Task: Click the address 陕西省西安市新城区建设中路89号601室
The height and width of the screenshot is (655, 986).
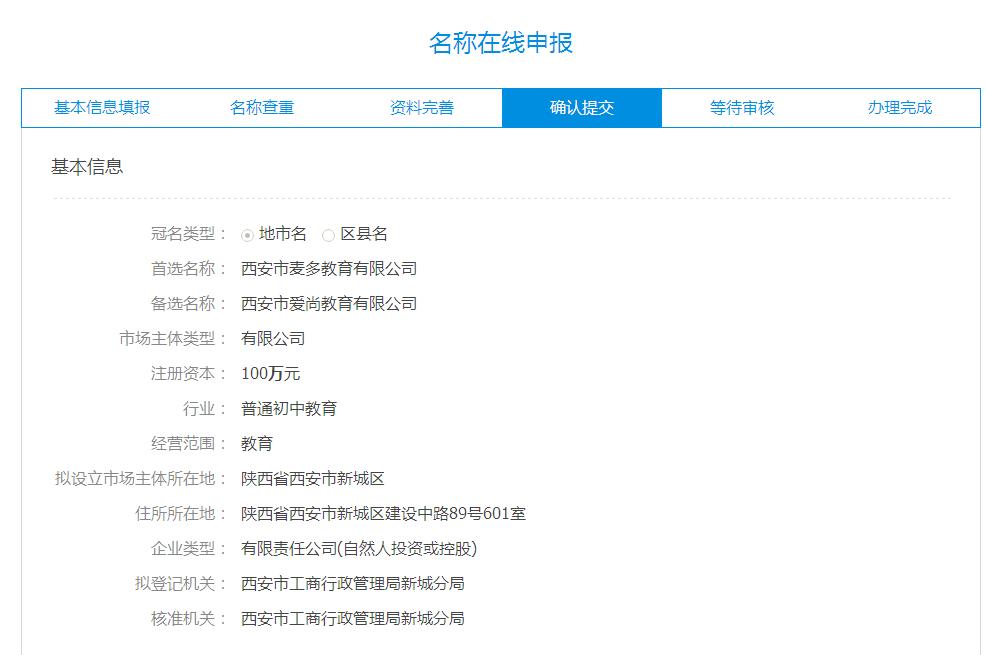Action: [384, 514]
